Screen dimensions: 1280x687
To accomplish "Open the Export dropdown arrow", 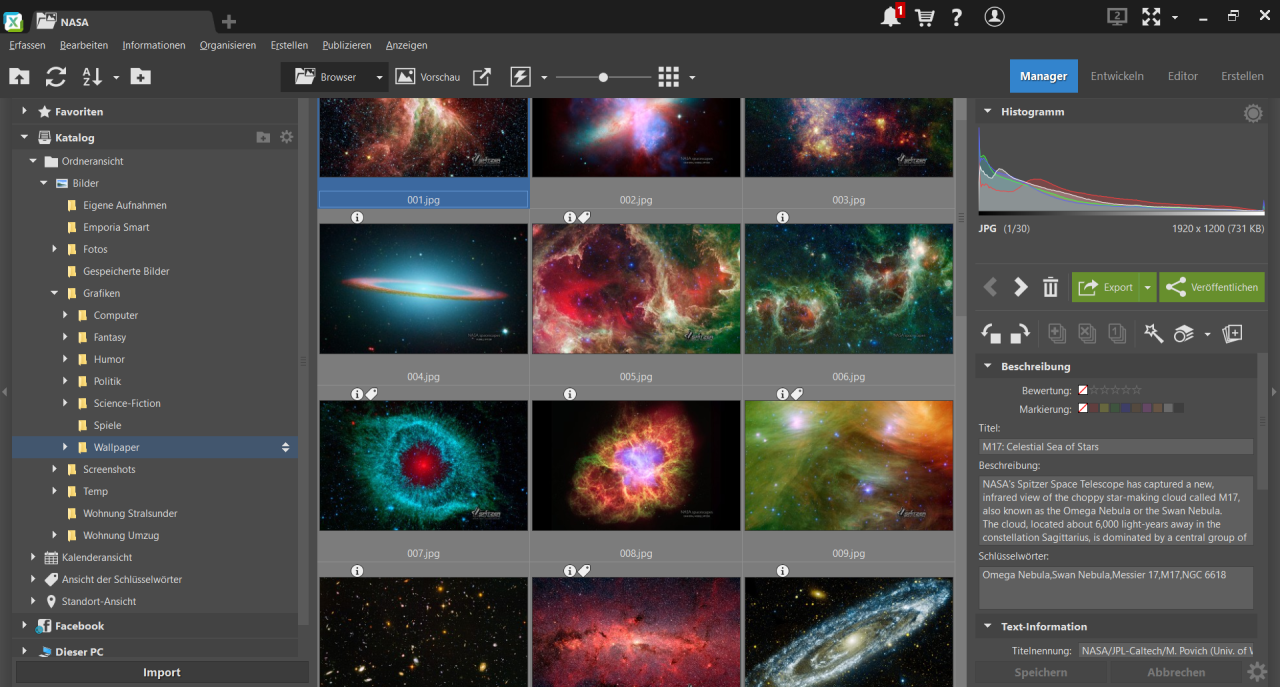I will (1147, 287).
